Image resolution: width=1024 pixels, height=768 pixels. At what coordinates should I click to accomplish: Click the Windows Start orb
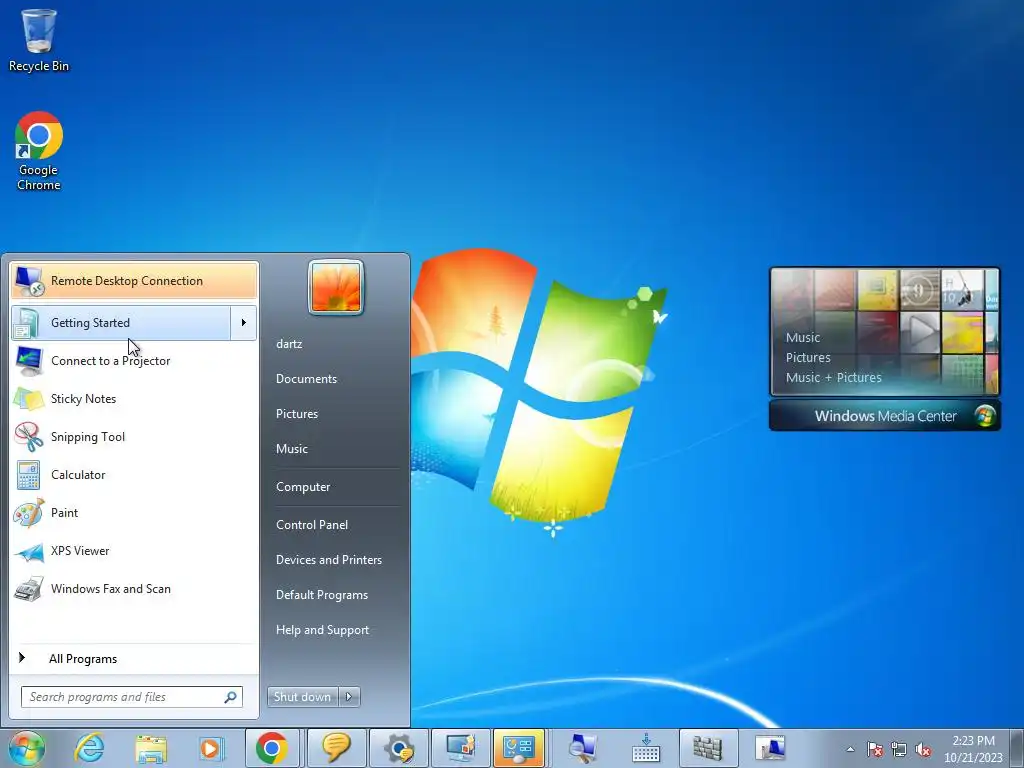27,748
